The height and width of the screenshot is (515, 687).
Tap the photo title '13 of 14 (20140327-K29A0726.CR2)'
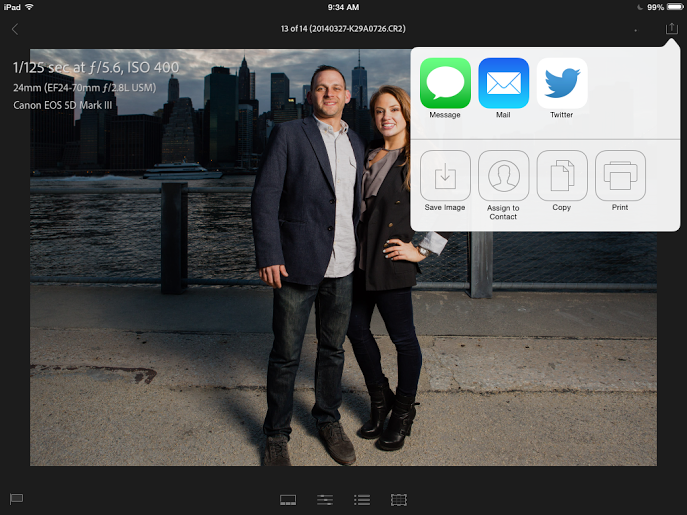[343, 29]
